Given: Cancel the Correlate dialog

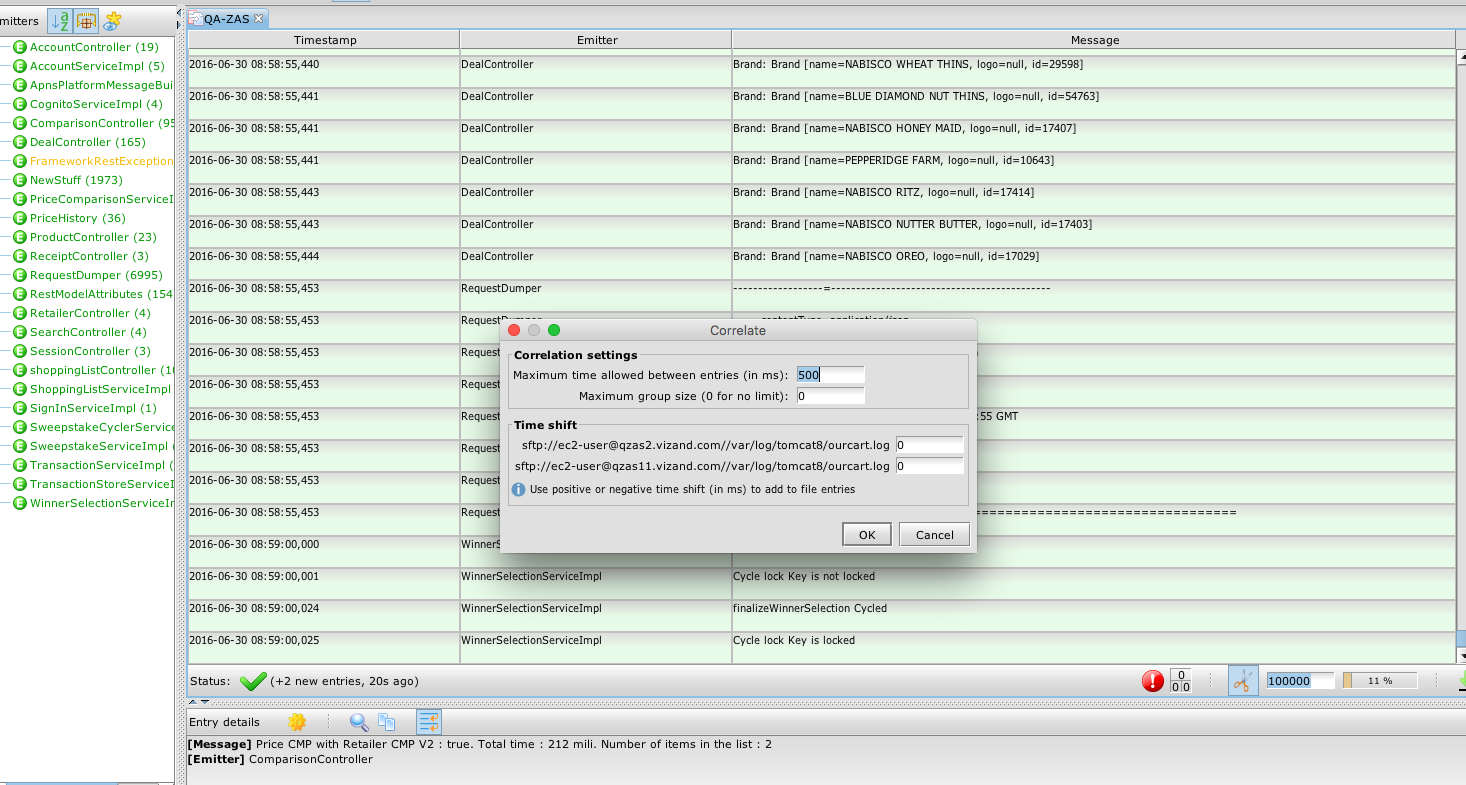Looking at the screenshot, I should coord(934,535).
